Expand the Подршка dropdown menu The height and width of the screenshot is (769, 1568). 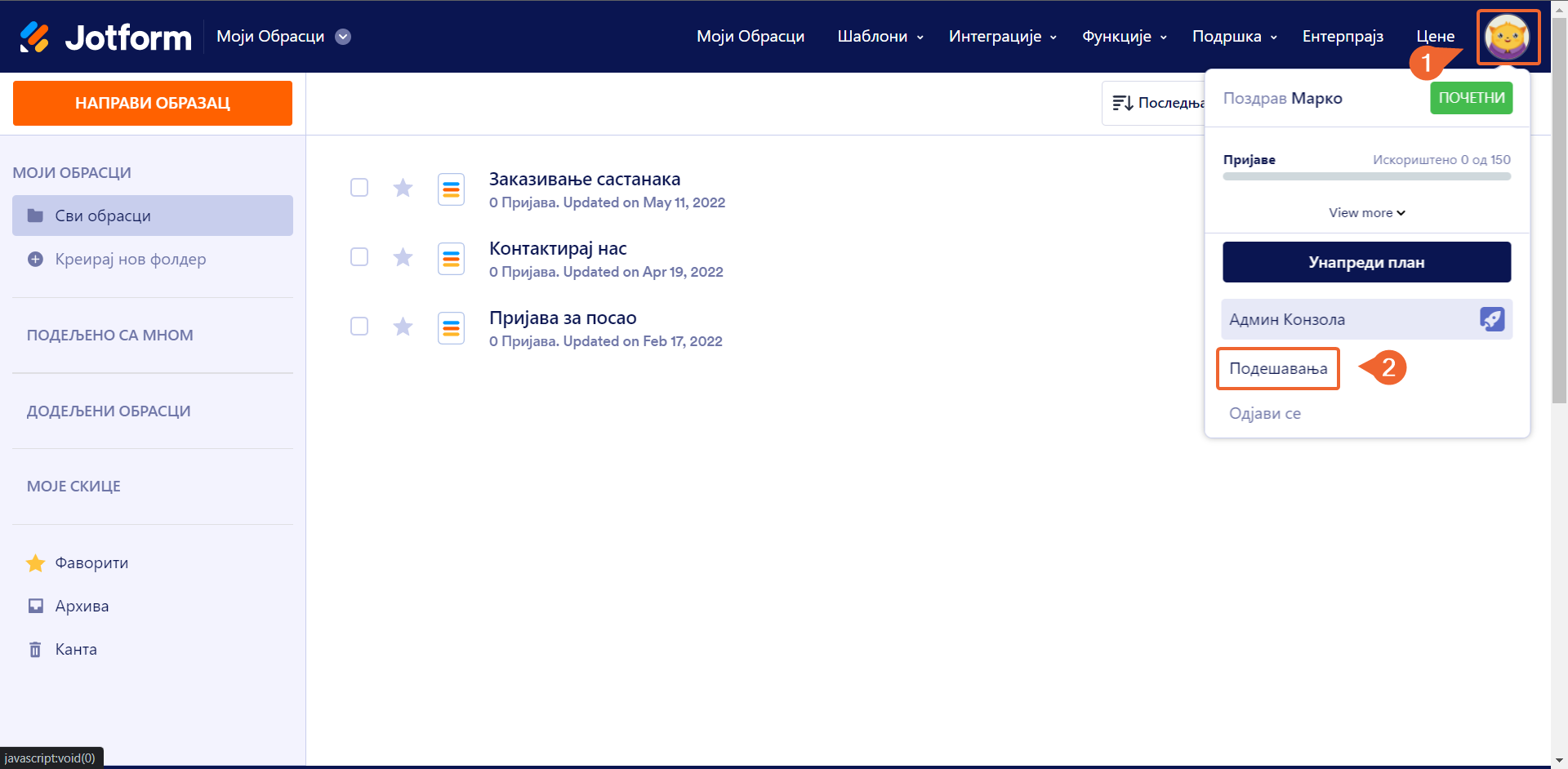pos(1235,37)
